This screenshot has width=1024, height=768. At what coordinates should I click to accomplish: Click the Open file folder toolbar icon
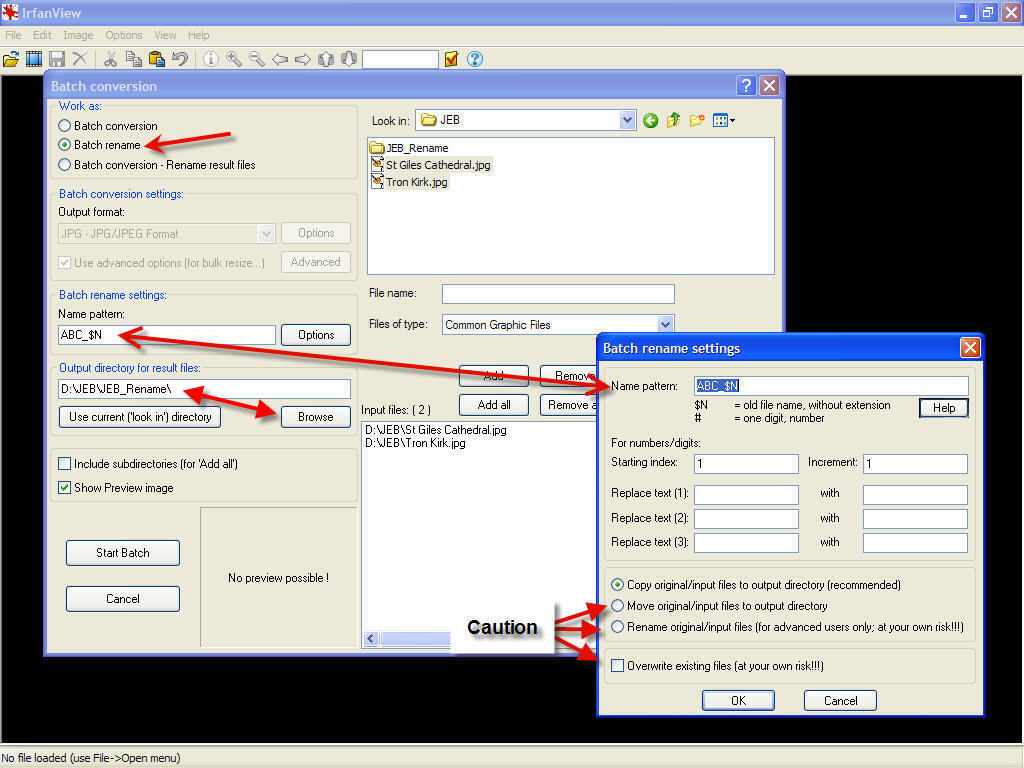tap(12, 59)
